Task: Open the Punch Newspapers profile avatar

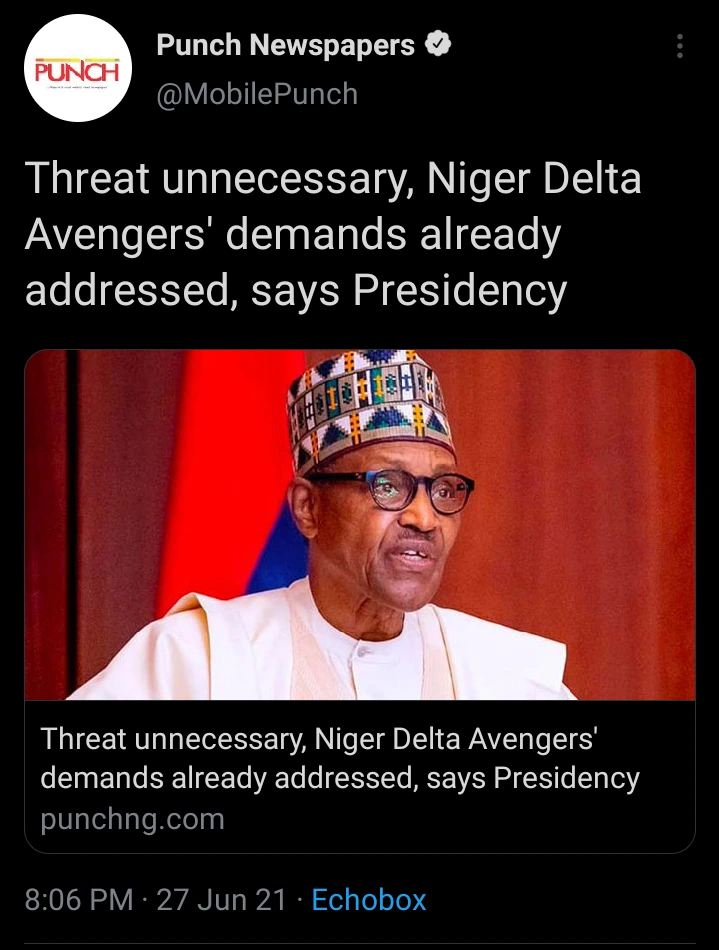Action: tap(78, 68)
